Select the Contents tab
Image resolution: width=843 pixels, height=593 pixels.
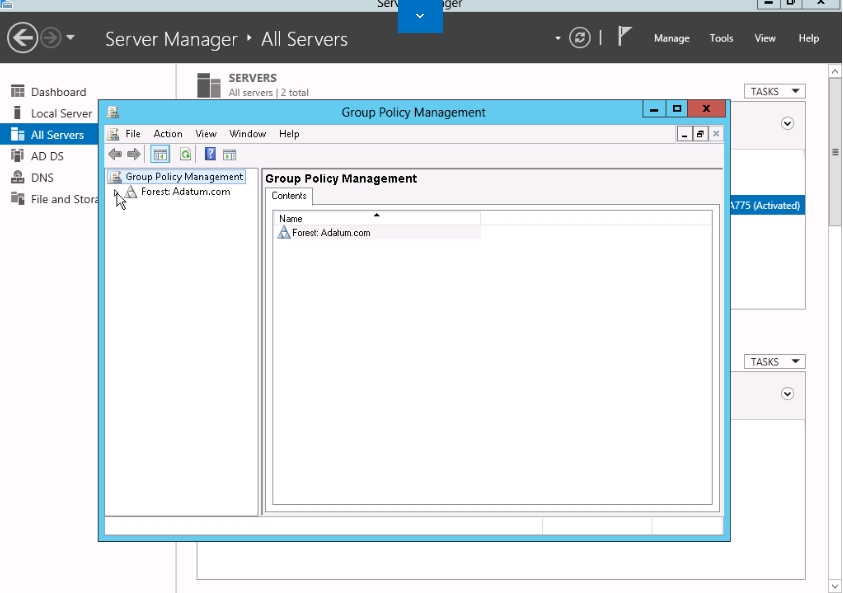[x=289, y=196]
